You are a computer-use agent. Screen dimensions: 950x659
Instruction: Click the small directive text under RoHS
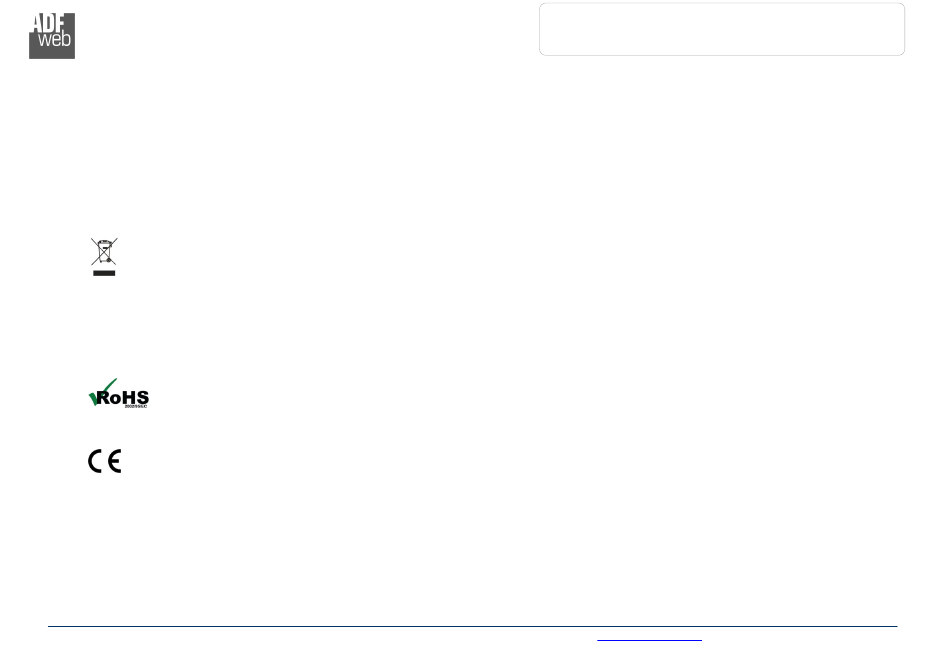pos(136,406)
